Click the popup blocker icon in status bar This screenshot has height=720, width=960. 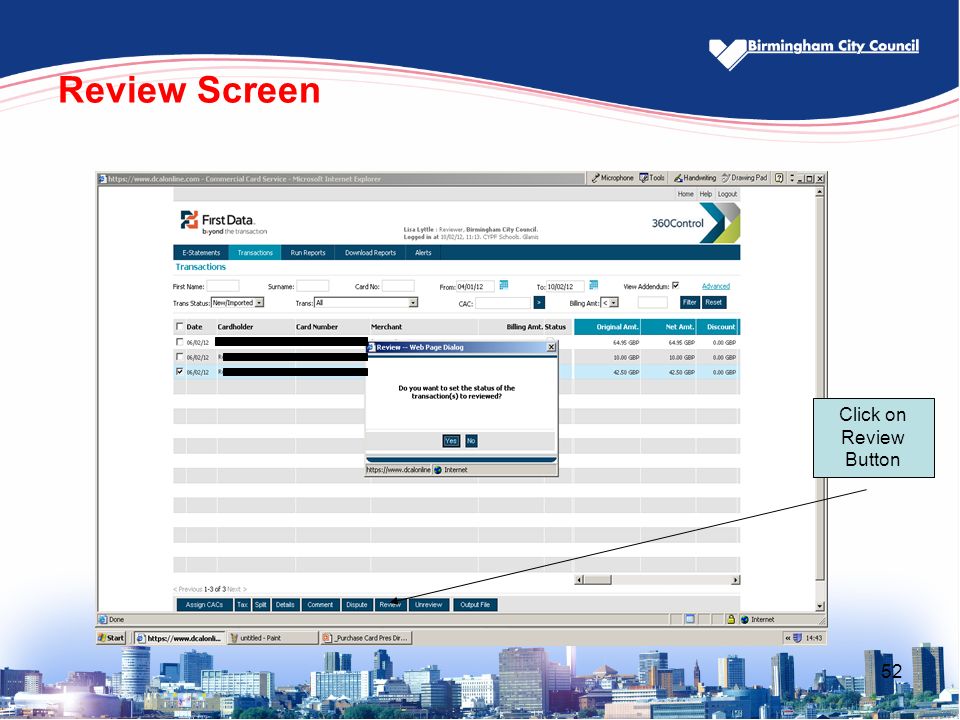pyautogui.click(x=690, y=620)
